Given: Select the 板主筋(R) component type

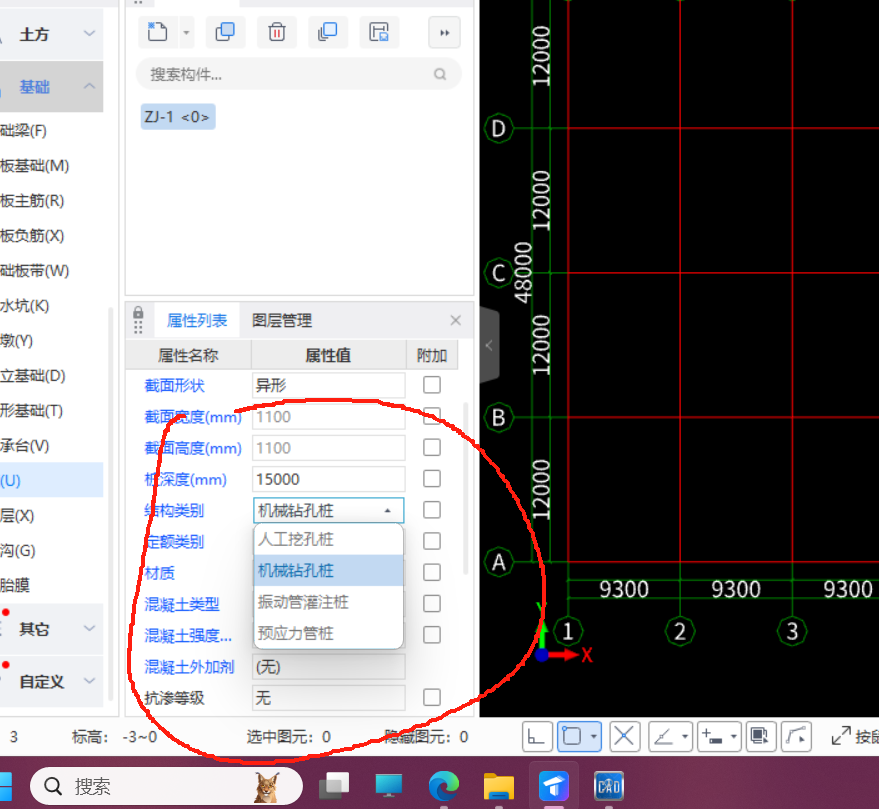Looking at the screenshot, I should pyautogui.click(x=33, y=201).
